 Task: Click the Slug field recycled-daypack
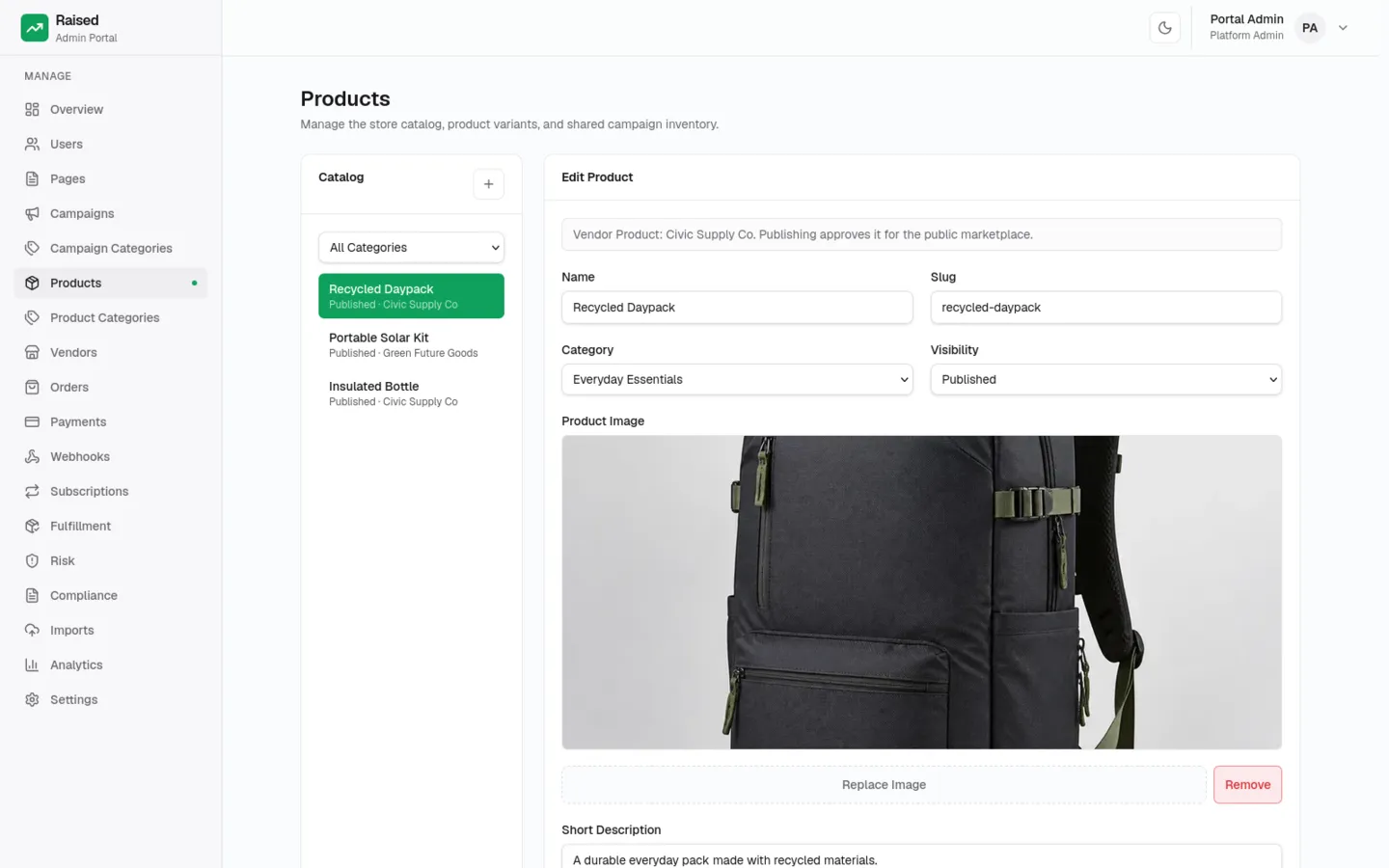(1105, 308)
